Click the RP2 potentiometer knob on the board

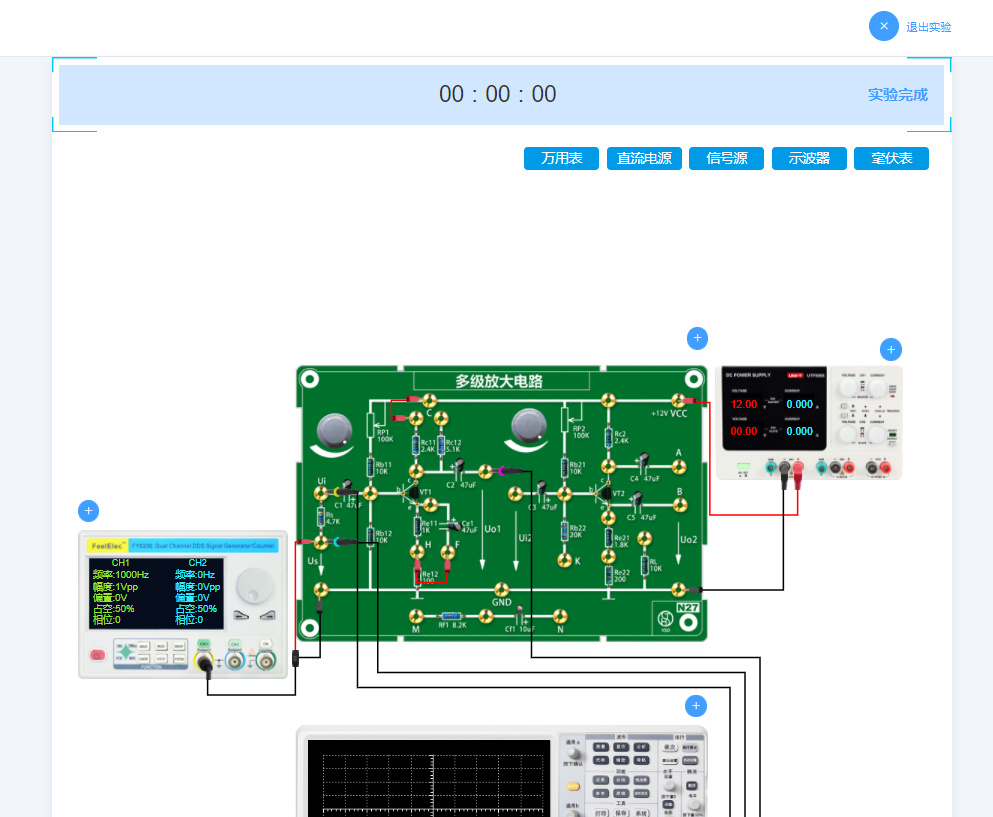tap(529, 430)
